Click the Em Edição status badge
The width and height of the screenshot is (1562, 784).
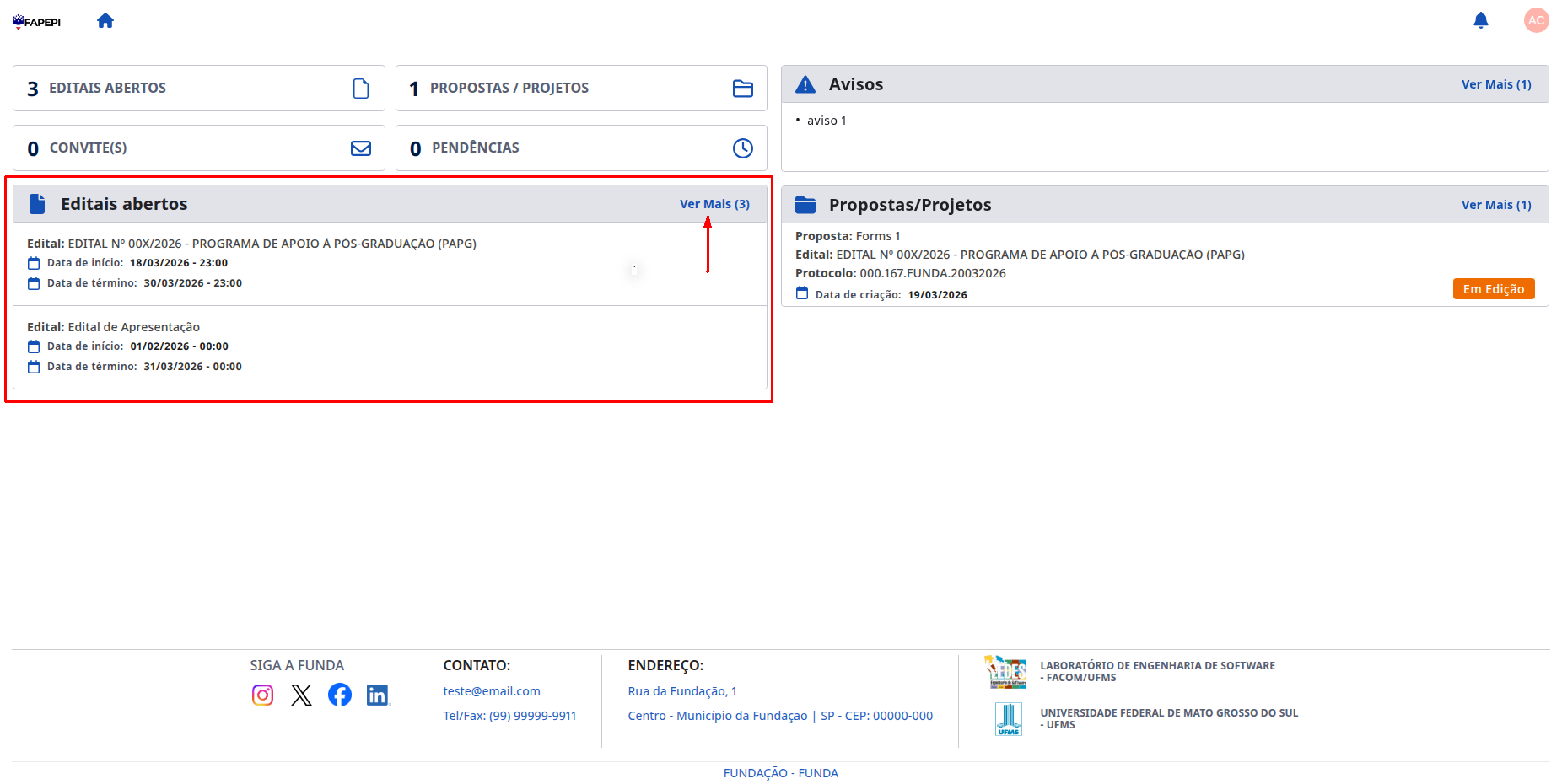(1494, 289)
